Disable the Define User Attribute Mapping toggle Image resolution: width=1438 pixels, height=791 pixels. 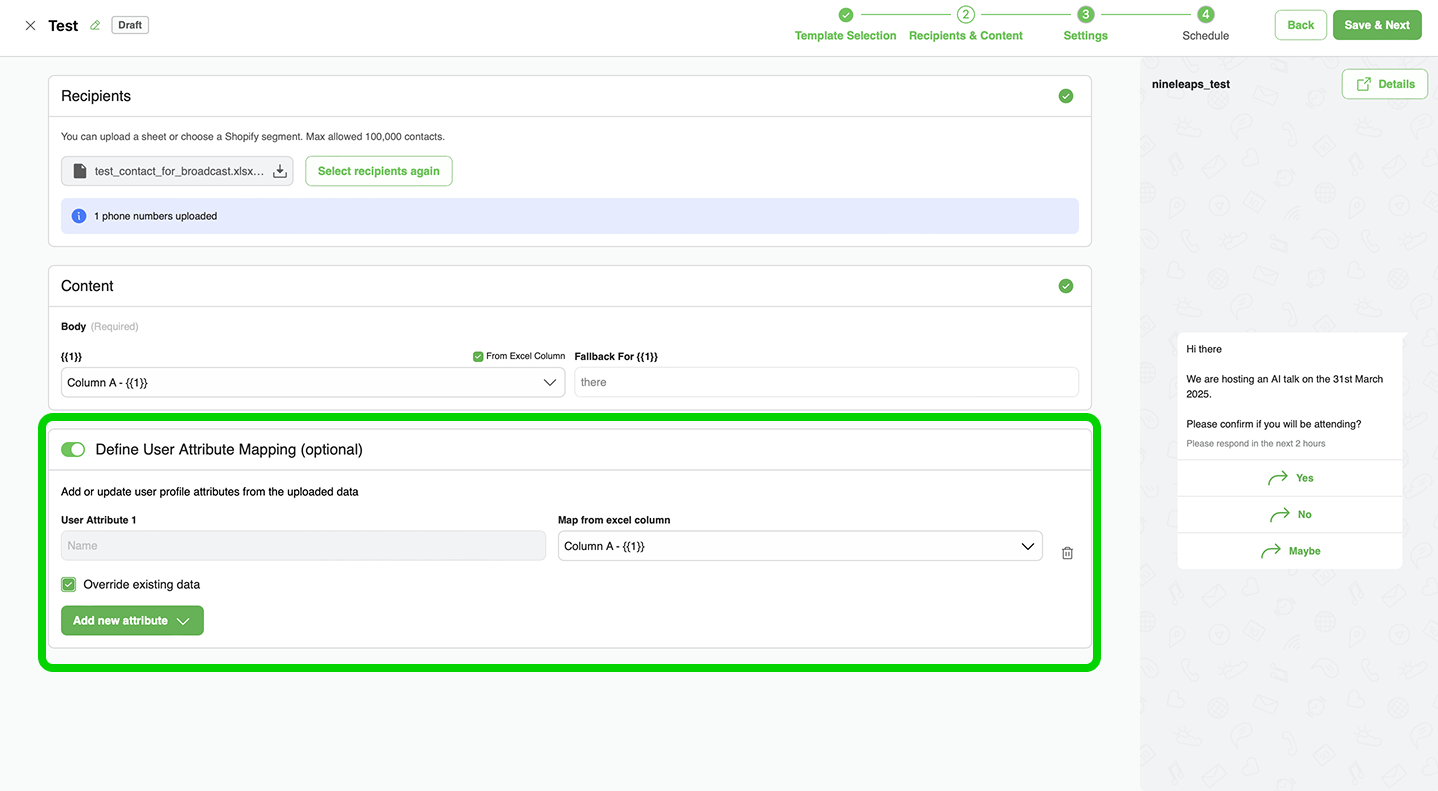(73, 450)
